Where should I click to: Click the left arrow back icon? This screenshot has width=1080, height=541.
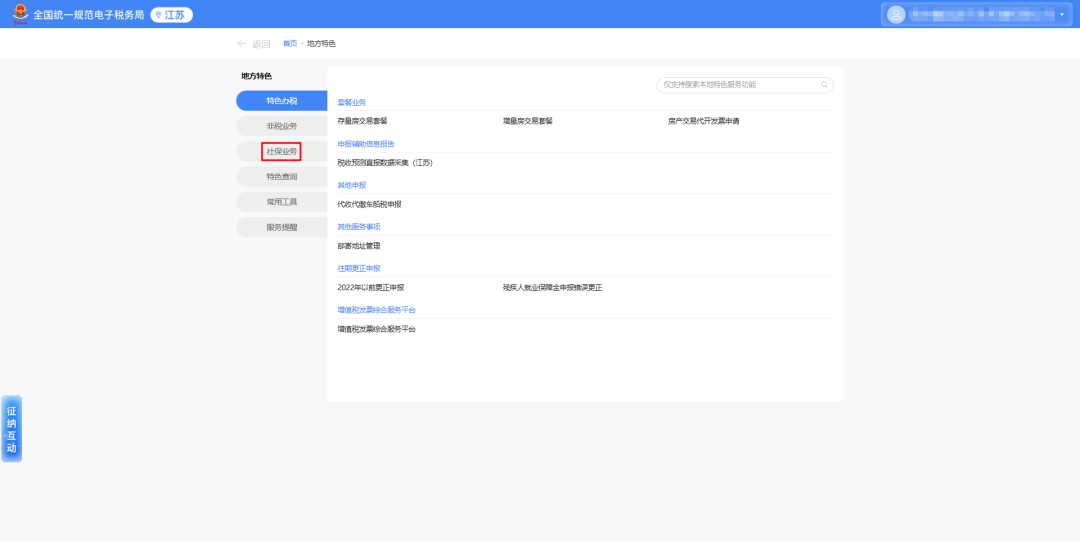click(242, 43)
